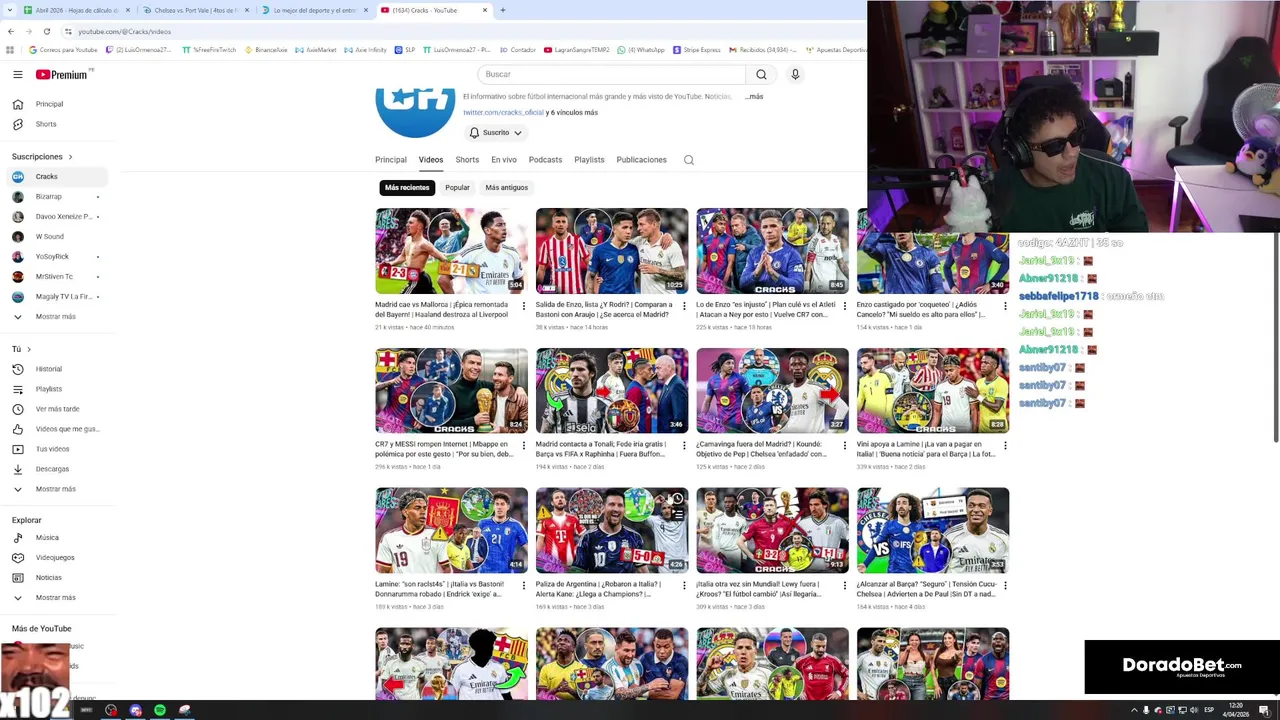Viewport: 1280px width, 720px height.
Task: Activate voice search microphone icon
Action: [795, 74]
